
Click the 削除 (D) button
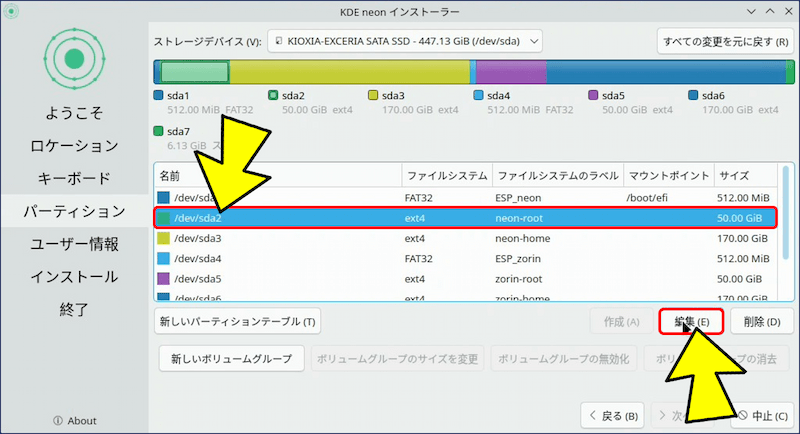pos(762,322)
